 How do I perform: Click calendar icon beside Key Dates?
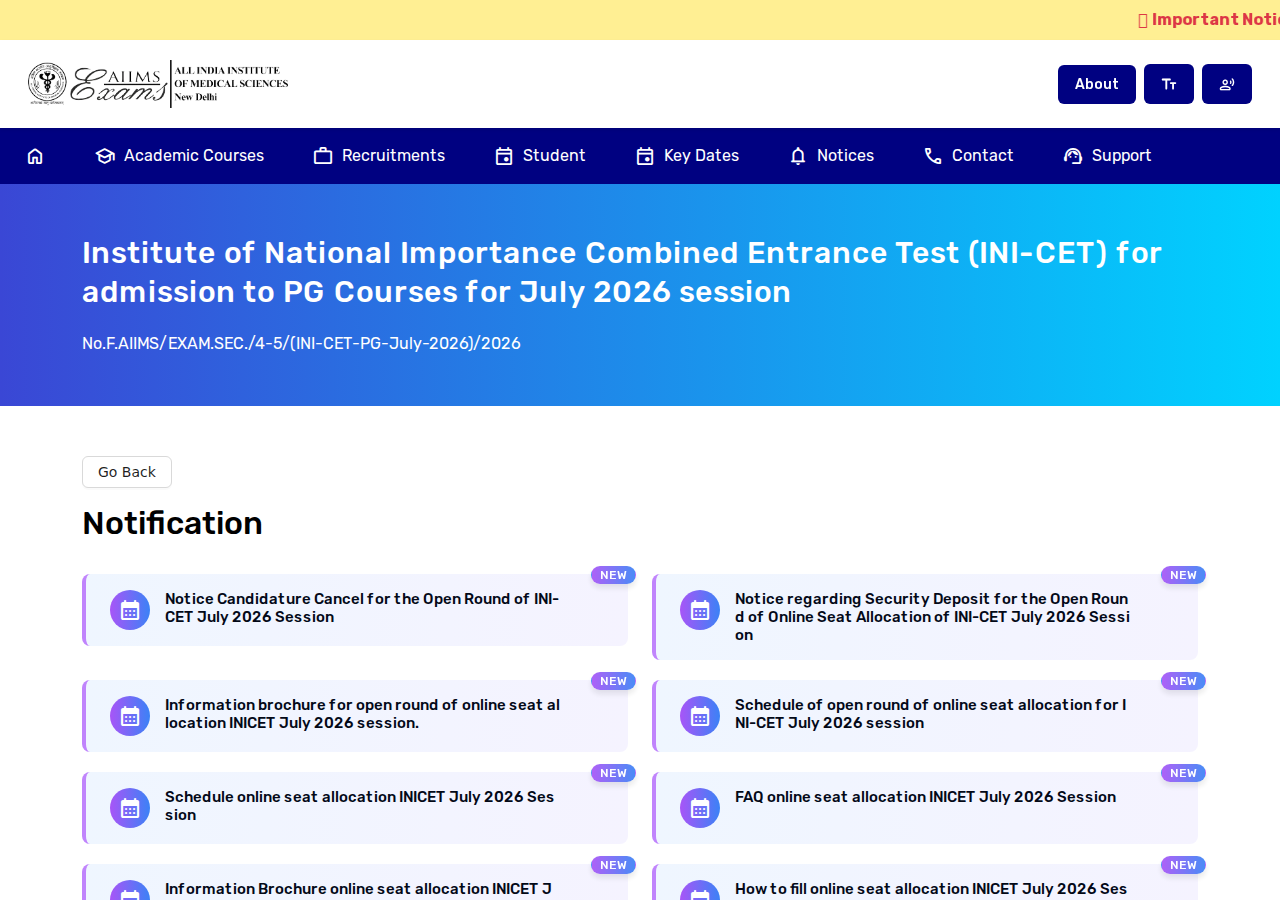(645, 156)
